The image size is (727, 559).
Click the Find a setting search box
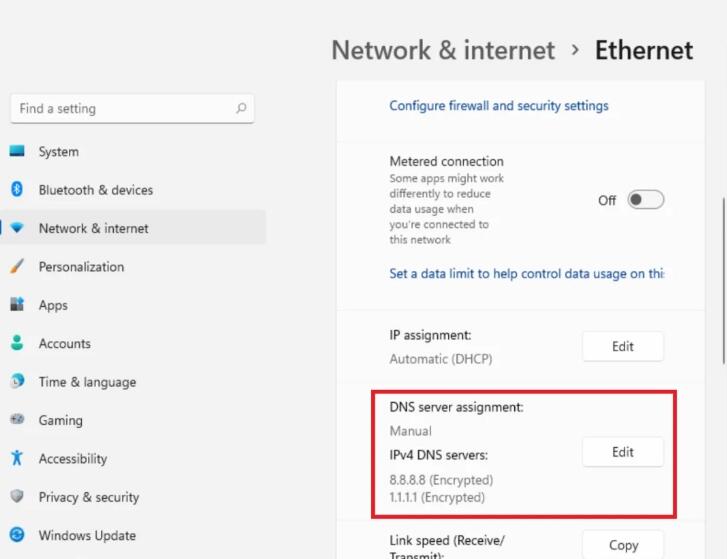click(x=132, y=109)
